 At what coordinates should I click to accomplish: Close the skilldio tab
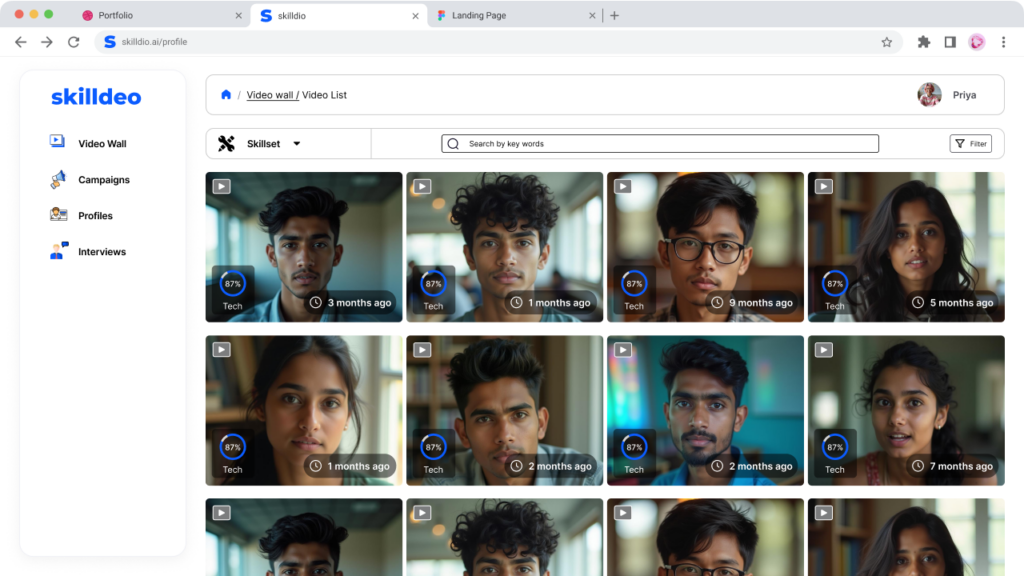(415, 16)
